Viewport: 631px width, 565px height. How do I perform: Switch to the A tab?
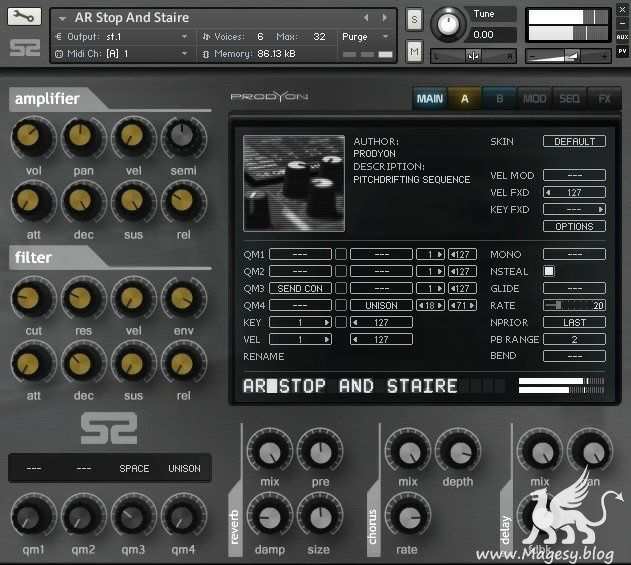click(464, 99)
